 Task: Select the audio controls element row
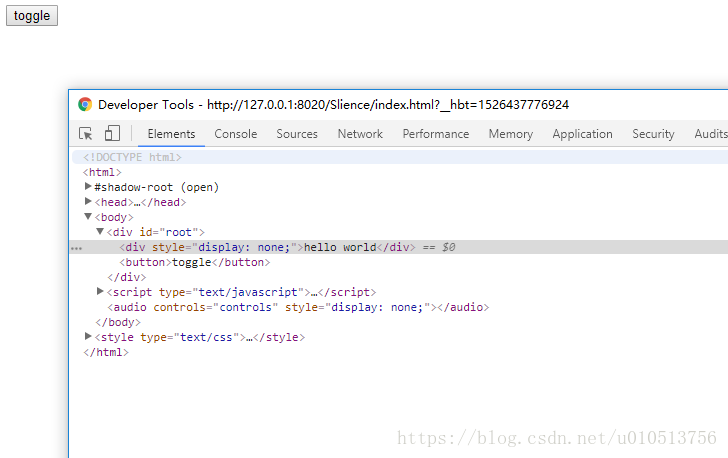pyautogui.click(x=298, y=308)
